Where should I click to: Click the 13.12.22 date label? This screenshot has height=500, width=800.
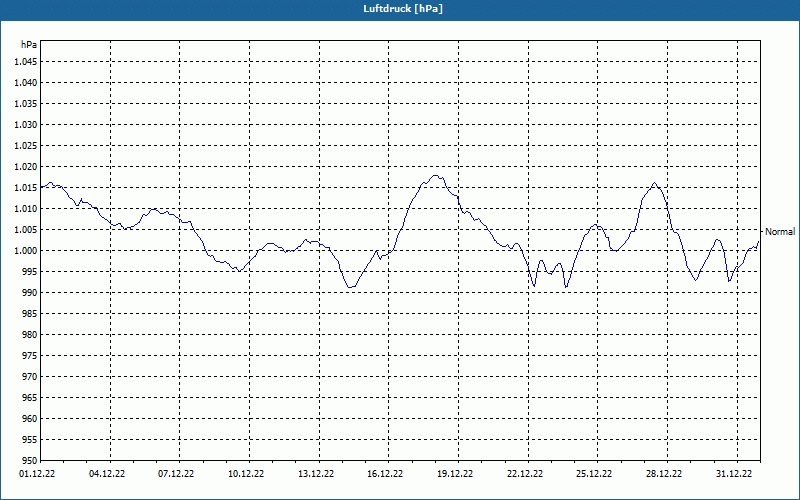(316, 473)
